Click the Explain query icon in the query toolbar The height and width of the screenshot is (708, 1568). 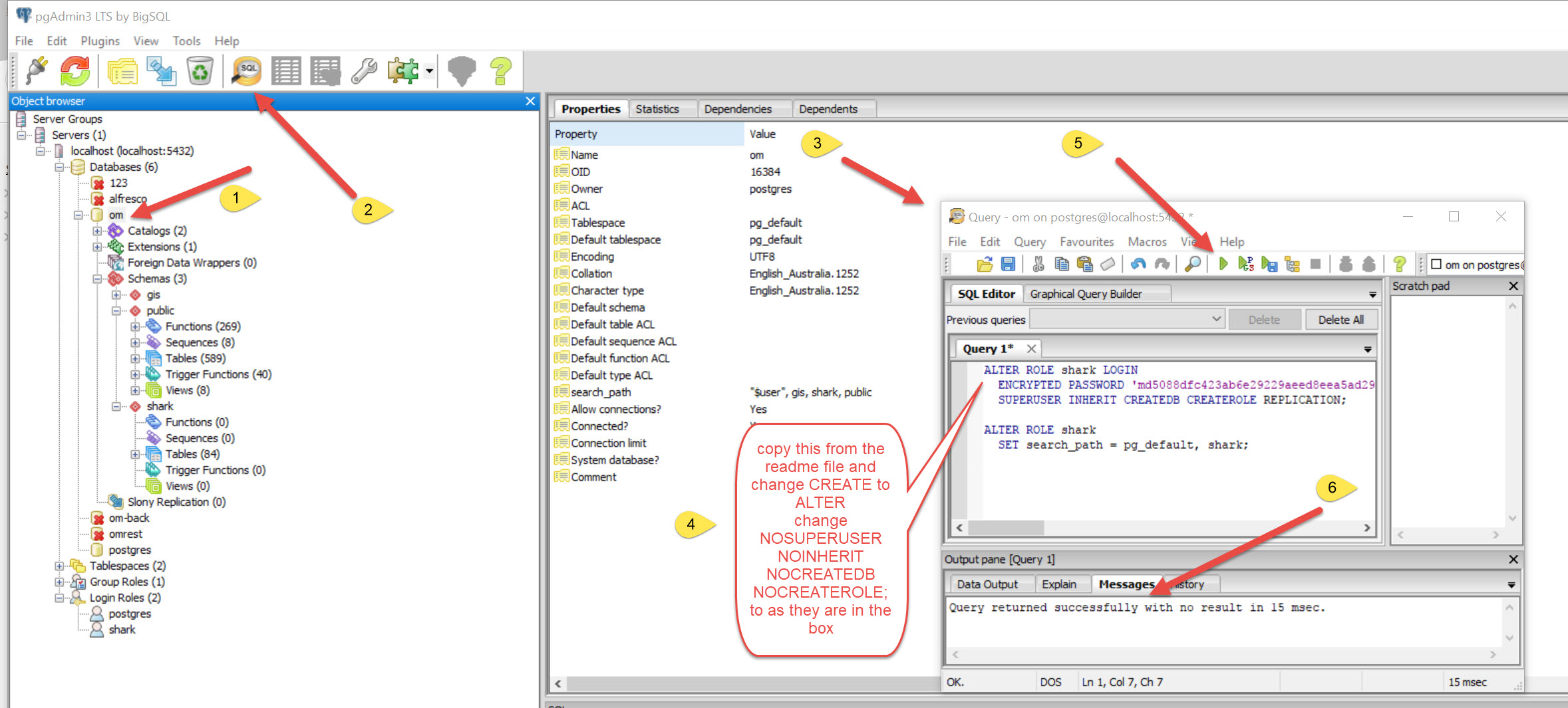[x=1292, y=265]
